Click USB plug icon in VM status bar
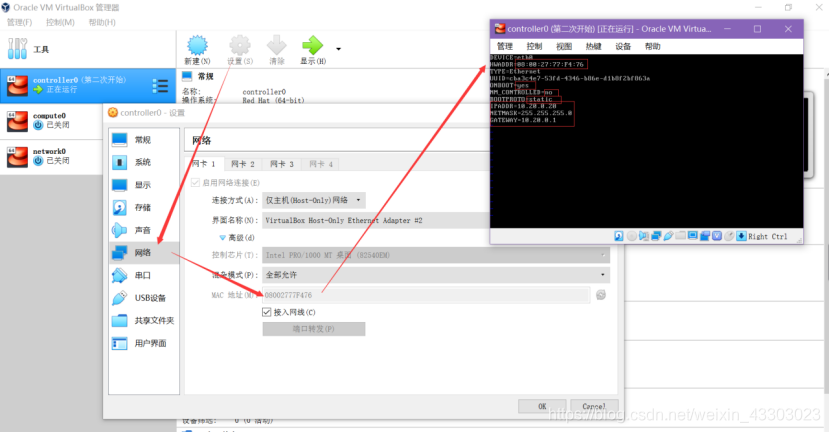 click(668, 236)
